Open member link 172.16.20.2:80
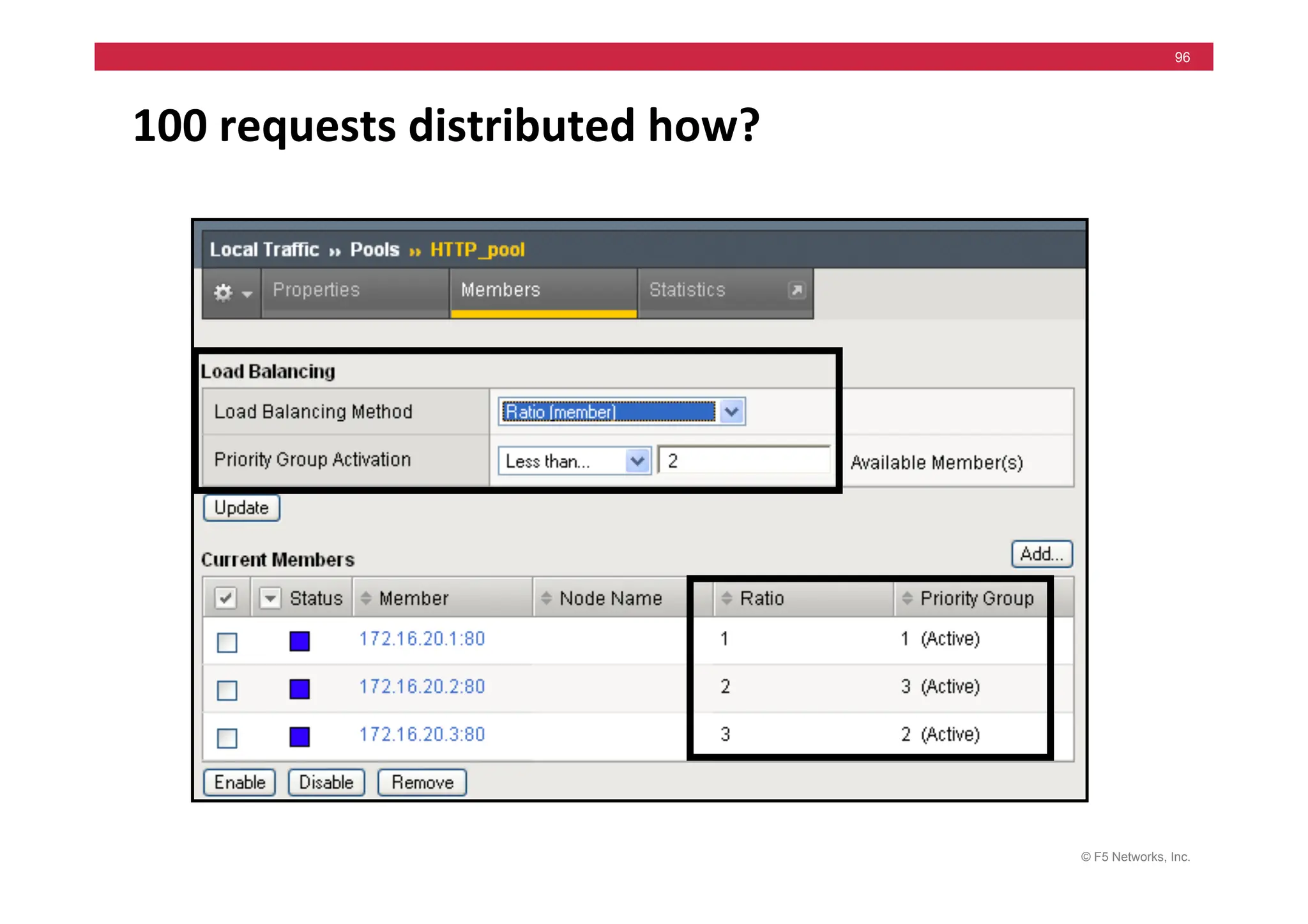 pyautogui.click(x=422, y=687)
